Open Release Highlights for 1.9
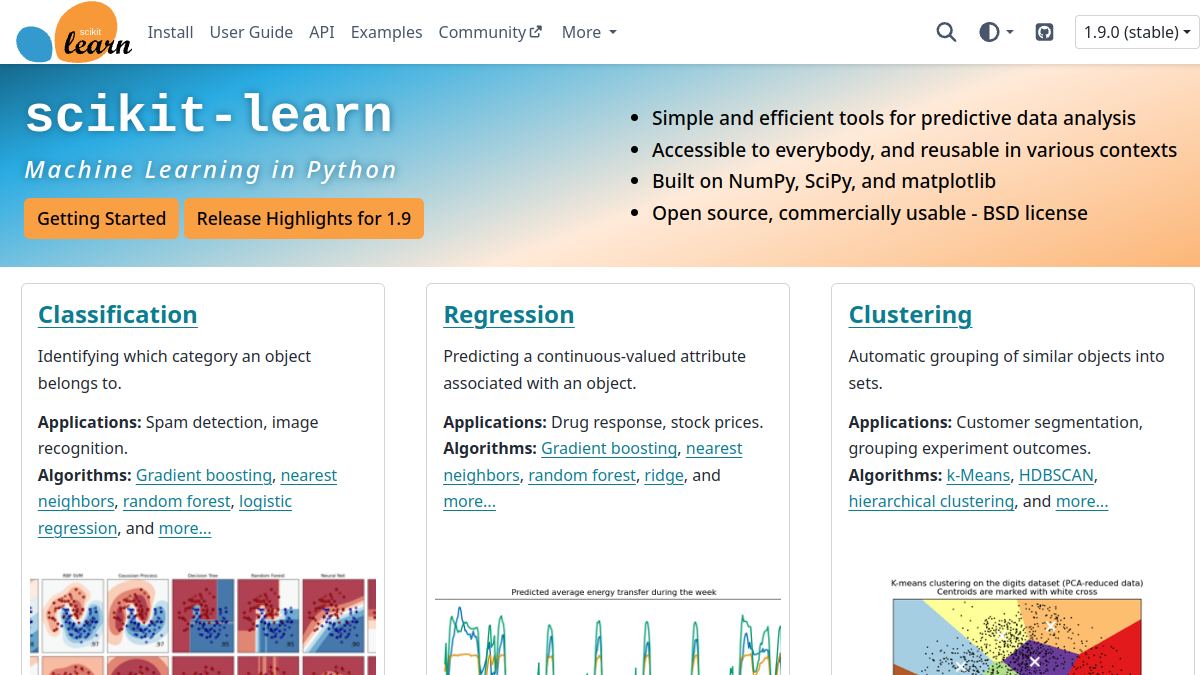The width and height of the screenshot is (1200, 675). coord(304,218)
